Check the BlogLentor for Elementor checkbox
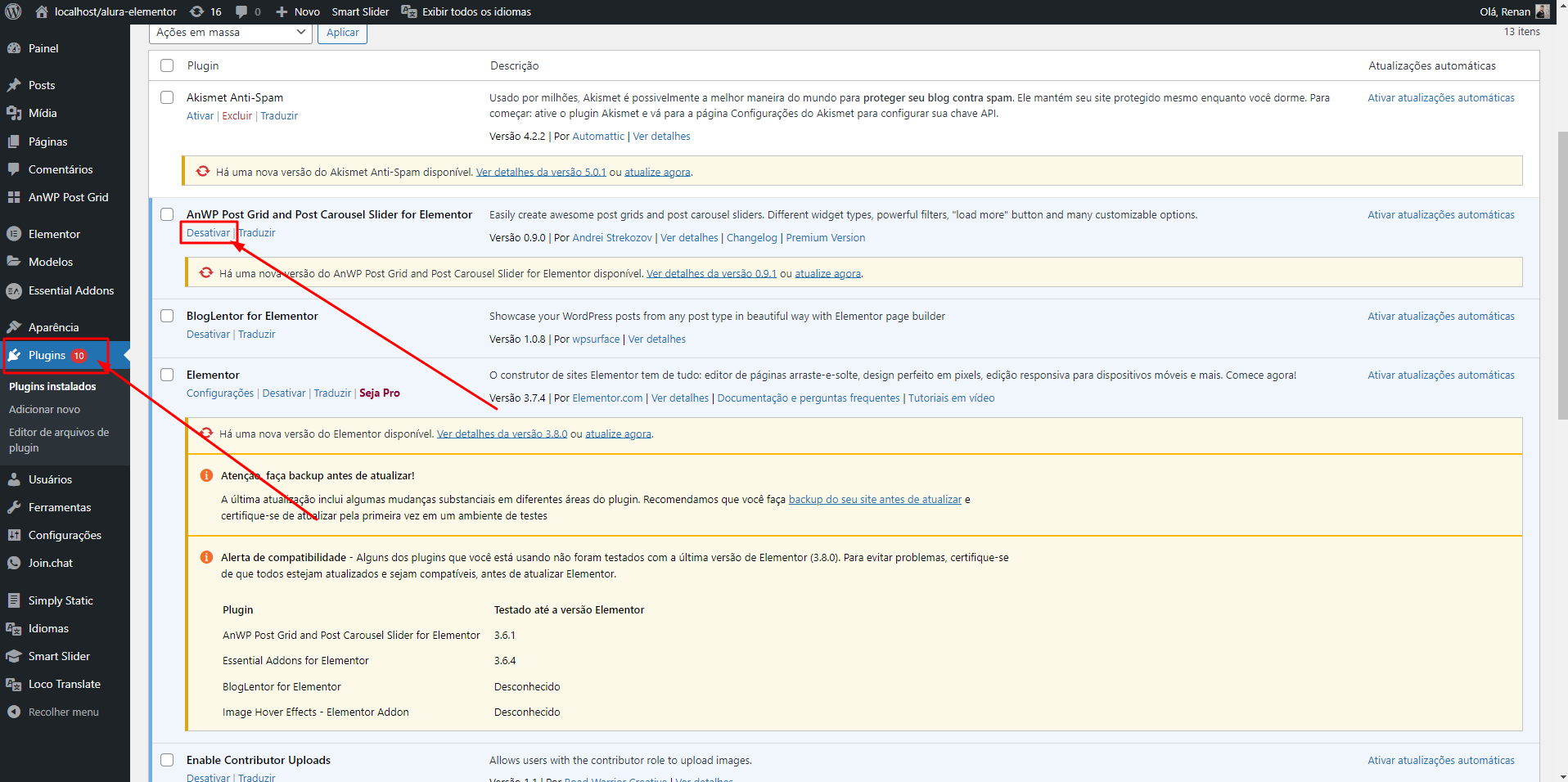1568x782 pixels. [x=167, y=316]
